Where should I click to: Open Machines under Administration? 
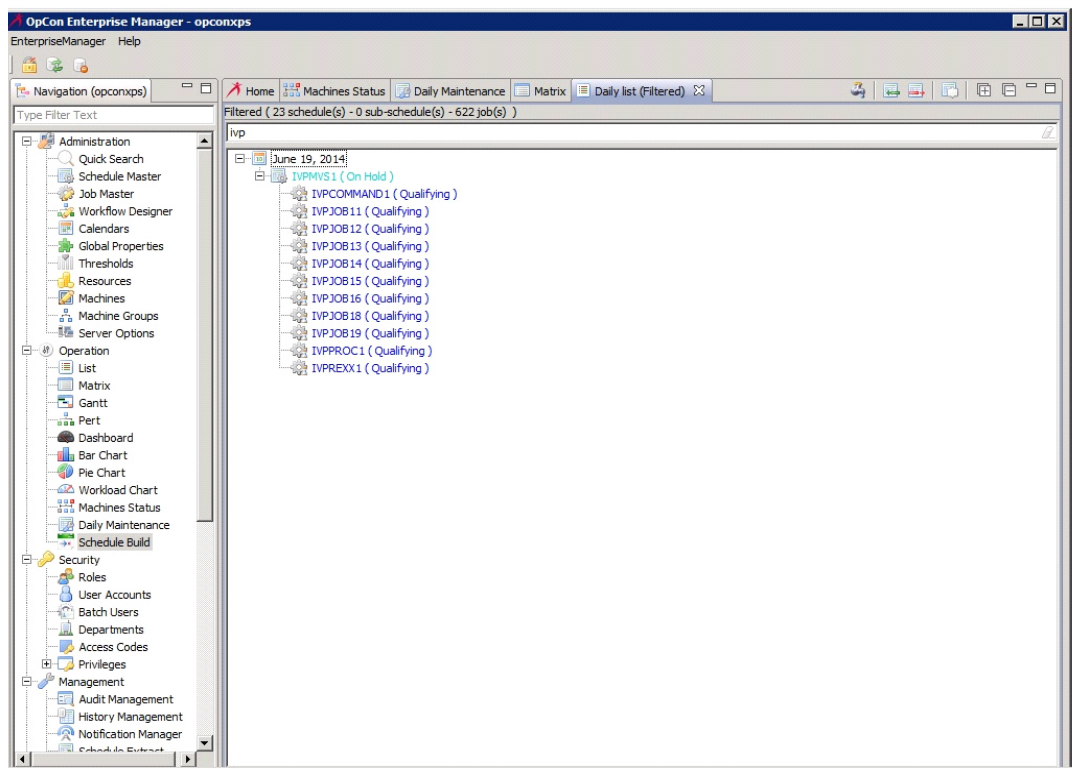[102, 298]
